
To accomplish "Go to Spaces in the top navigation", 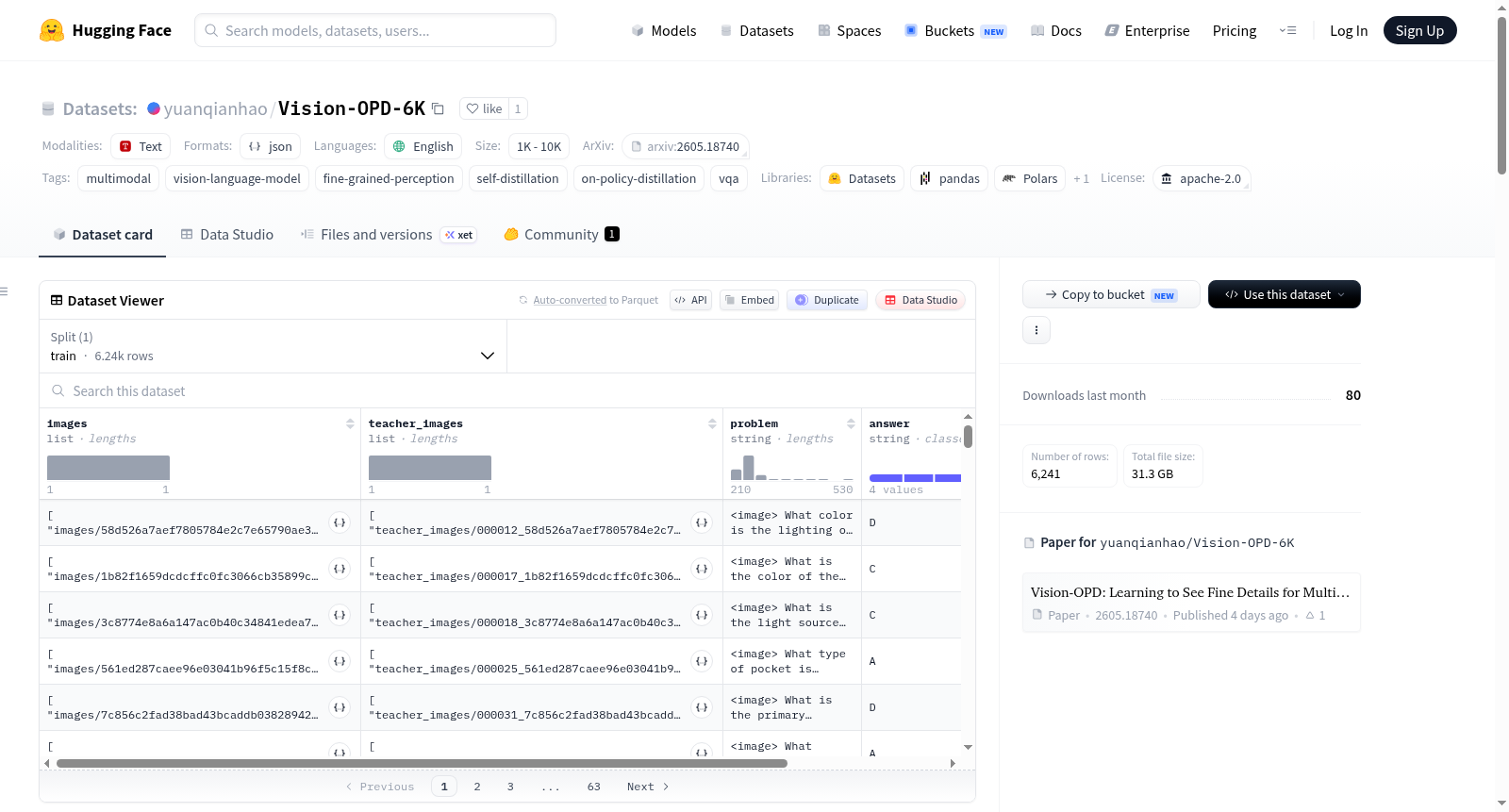I will click(x=849, y=31).
